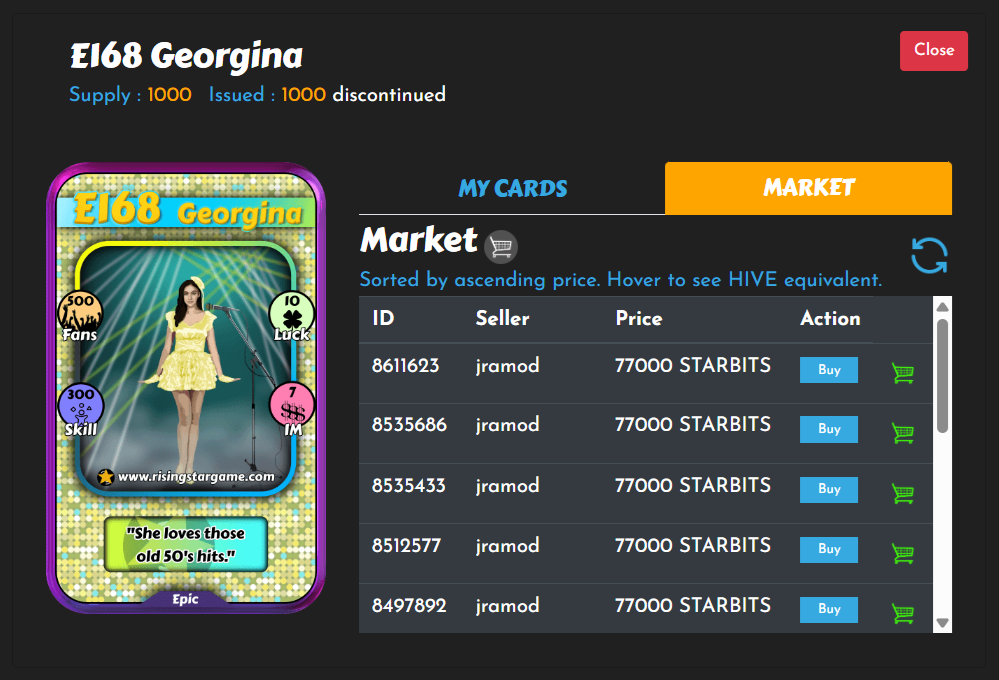Add listing 8497892 to cart
Viewport: 999px width, 680px height.
tap(903, 612)
